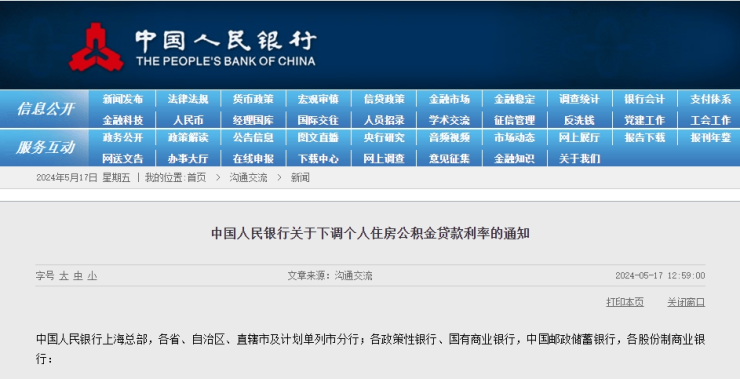Open the 货币政策 menu item
Screen dimensions: 740x379
point(253,99)
